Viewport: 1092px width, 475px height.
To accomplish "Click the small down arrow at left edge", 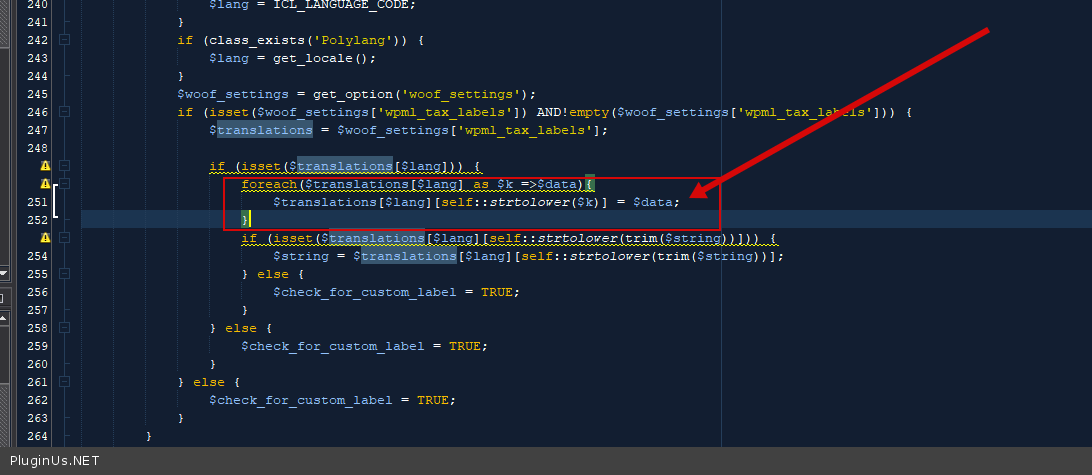I will click(x=3, y=273).
